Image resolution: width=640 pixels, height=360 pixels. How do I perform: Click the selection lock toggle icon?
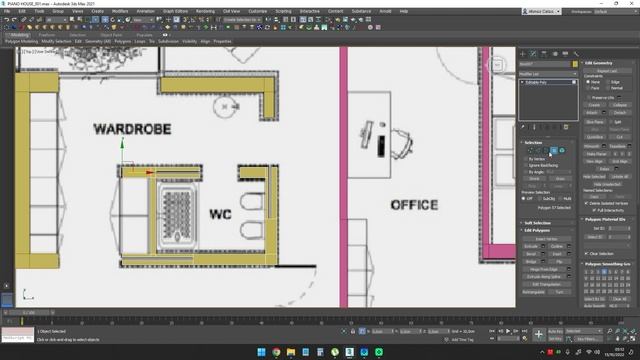pyautogui.click(x=353, y=331)
